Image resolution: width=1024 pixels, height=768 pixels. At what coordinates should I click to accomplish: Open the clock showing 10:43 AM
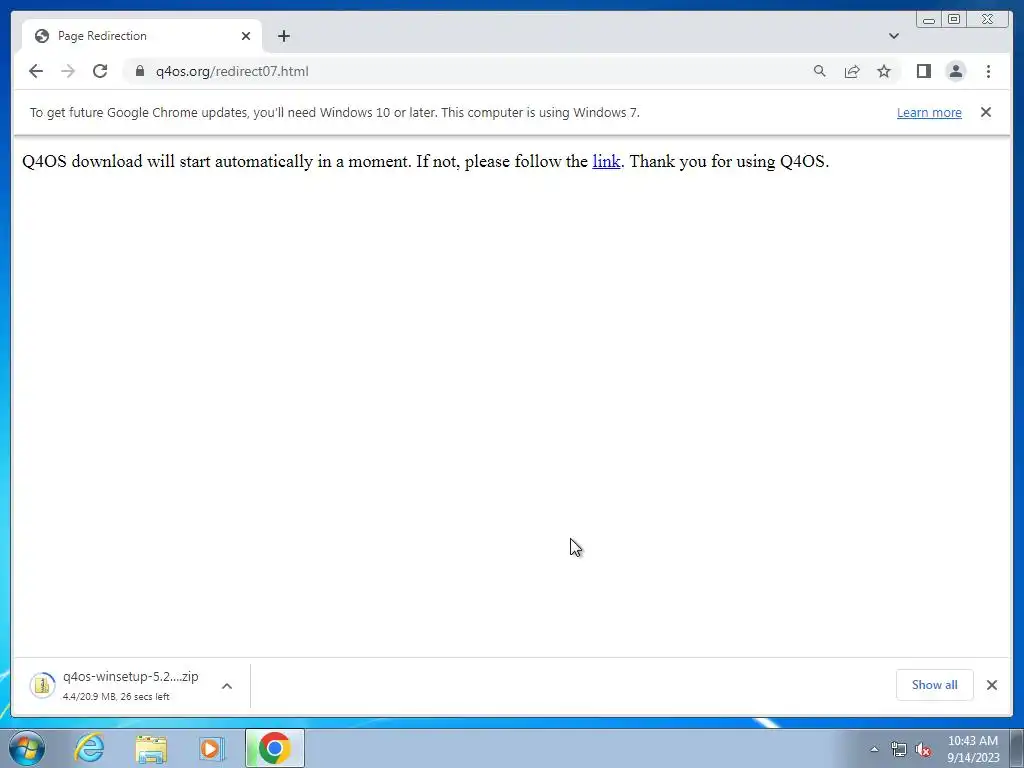pyautogui.click(x=973, y=749)
